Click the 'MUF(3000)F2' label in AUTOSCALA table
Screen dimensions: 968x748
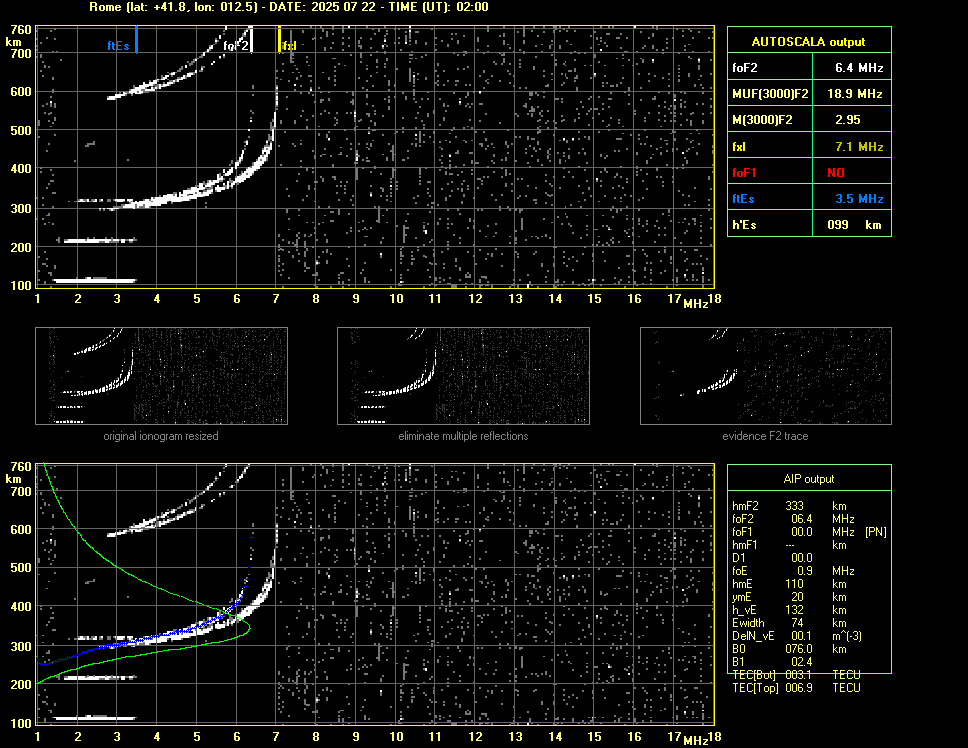(770, 94)
